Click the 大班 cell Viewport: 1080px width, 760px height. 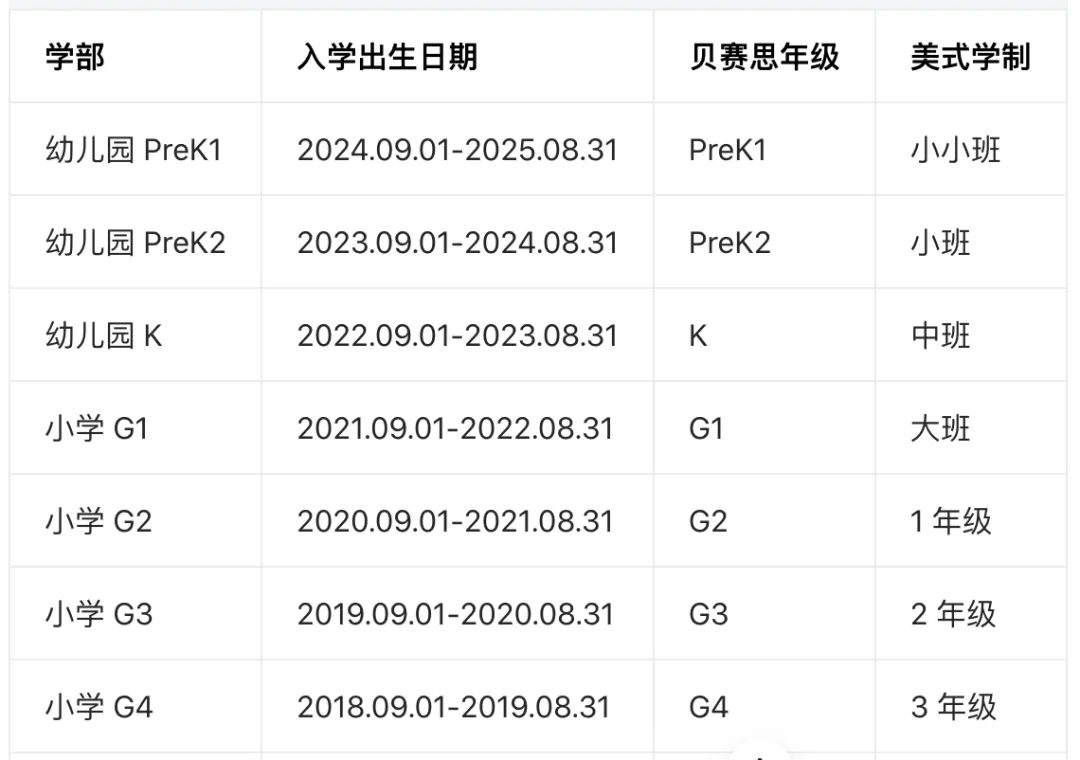point(940,429)
